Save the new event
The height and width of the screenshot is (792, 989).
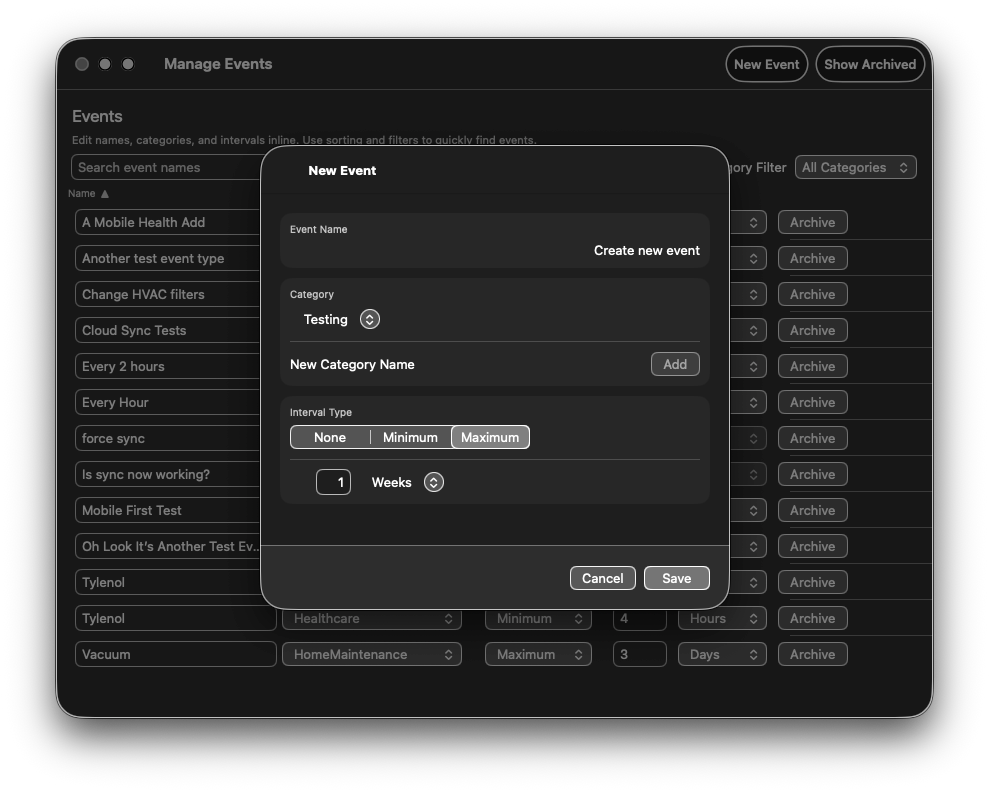[x=676, y=578]
